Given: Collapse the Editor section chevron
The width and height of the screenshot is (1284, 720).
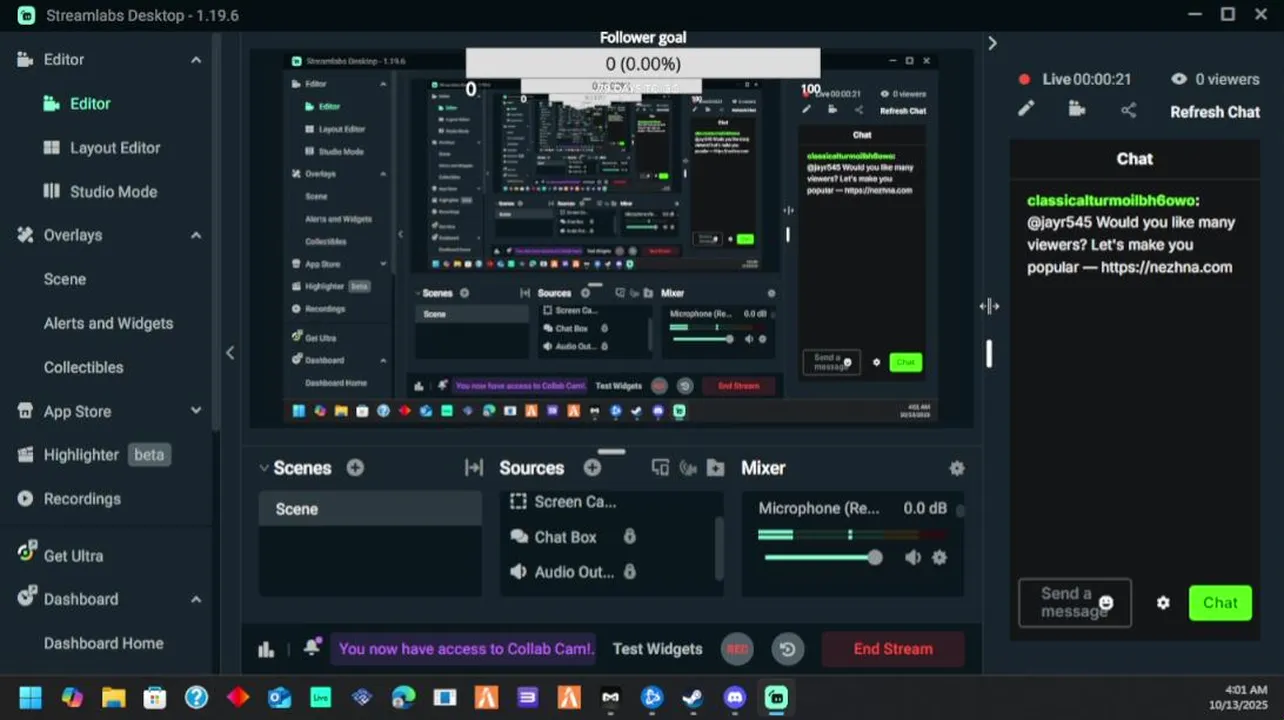Looking at the screenshot, I should [196, 60].
